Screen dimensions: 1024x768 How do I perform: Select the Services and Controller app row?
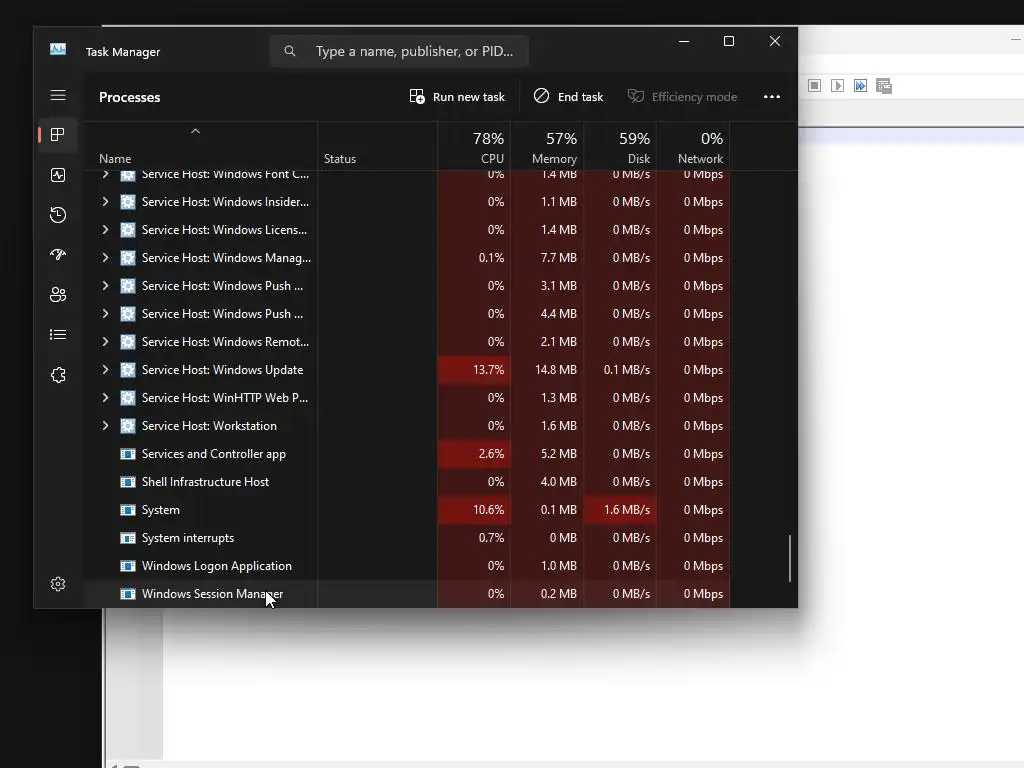click(406, 454)
